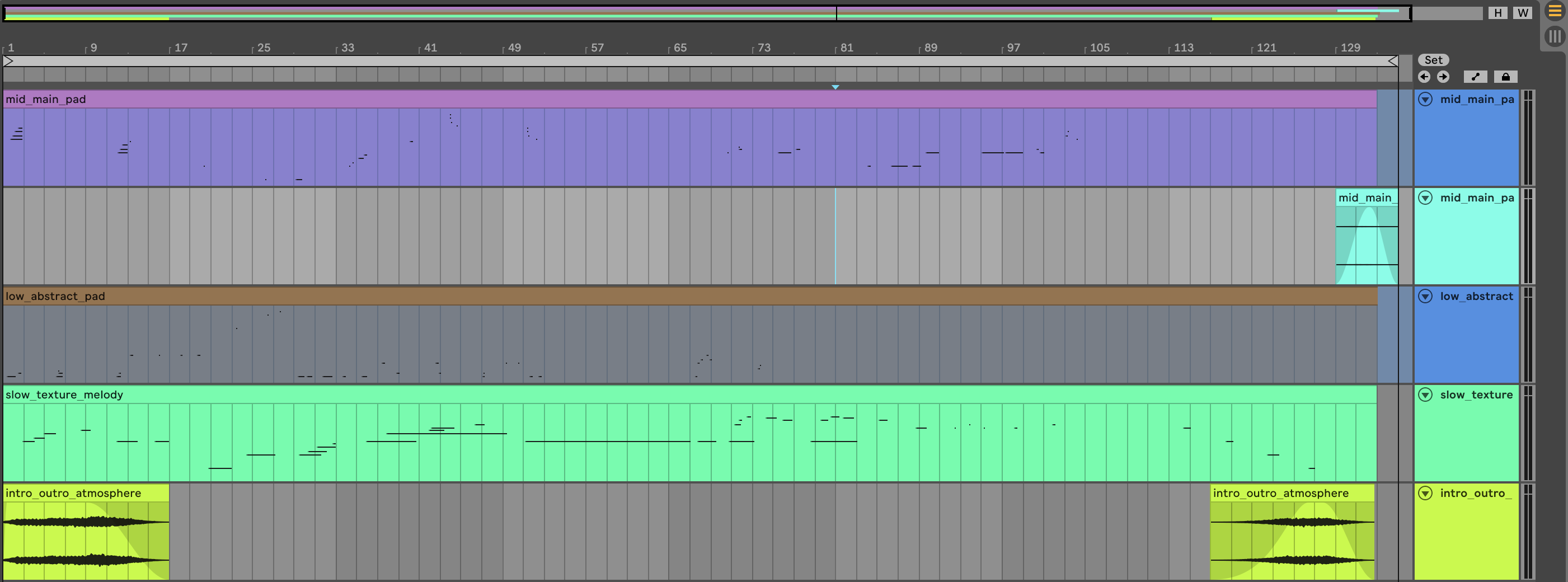Click bar 105 in the beat-time ruler

tap(1099, 48)
